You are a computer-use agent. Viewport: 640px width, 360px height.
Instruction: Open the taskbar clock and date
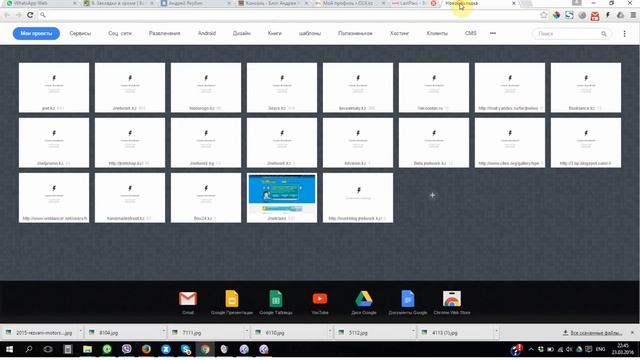(623, 349)
